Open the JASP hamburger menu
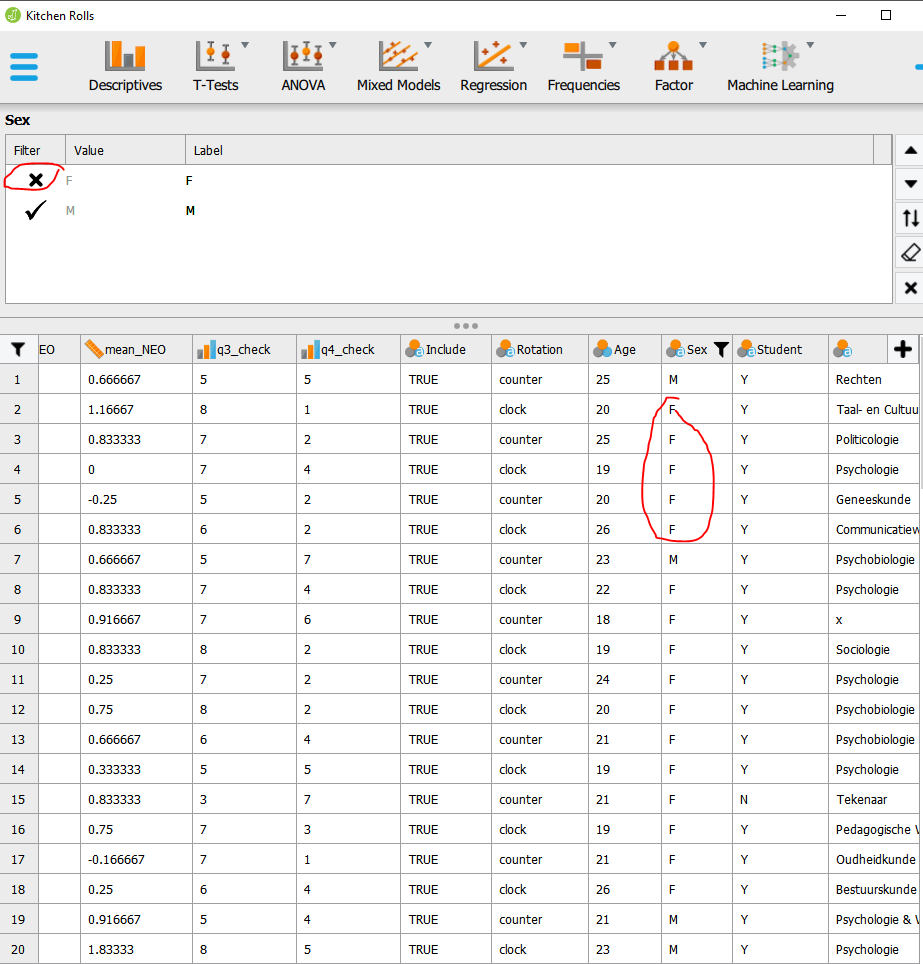 tap(24, 67)
